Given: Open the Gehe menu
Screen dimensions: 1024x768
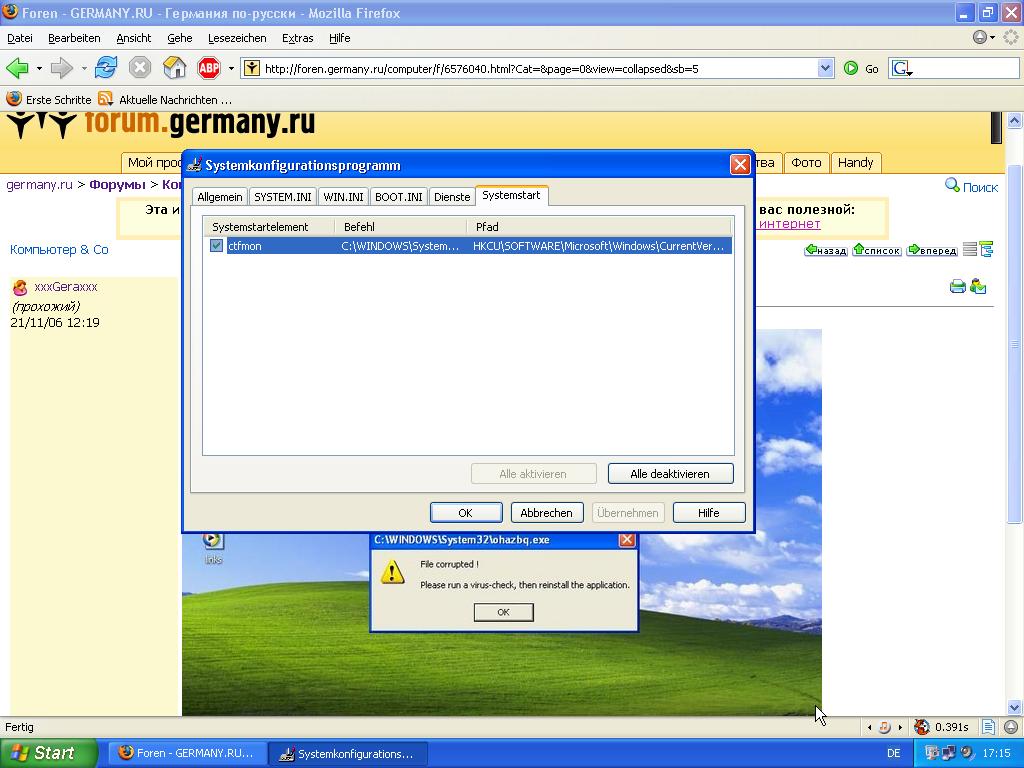Looking at the screenshot, I should coord(180,38).
